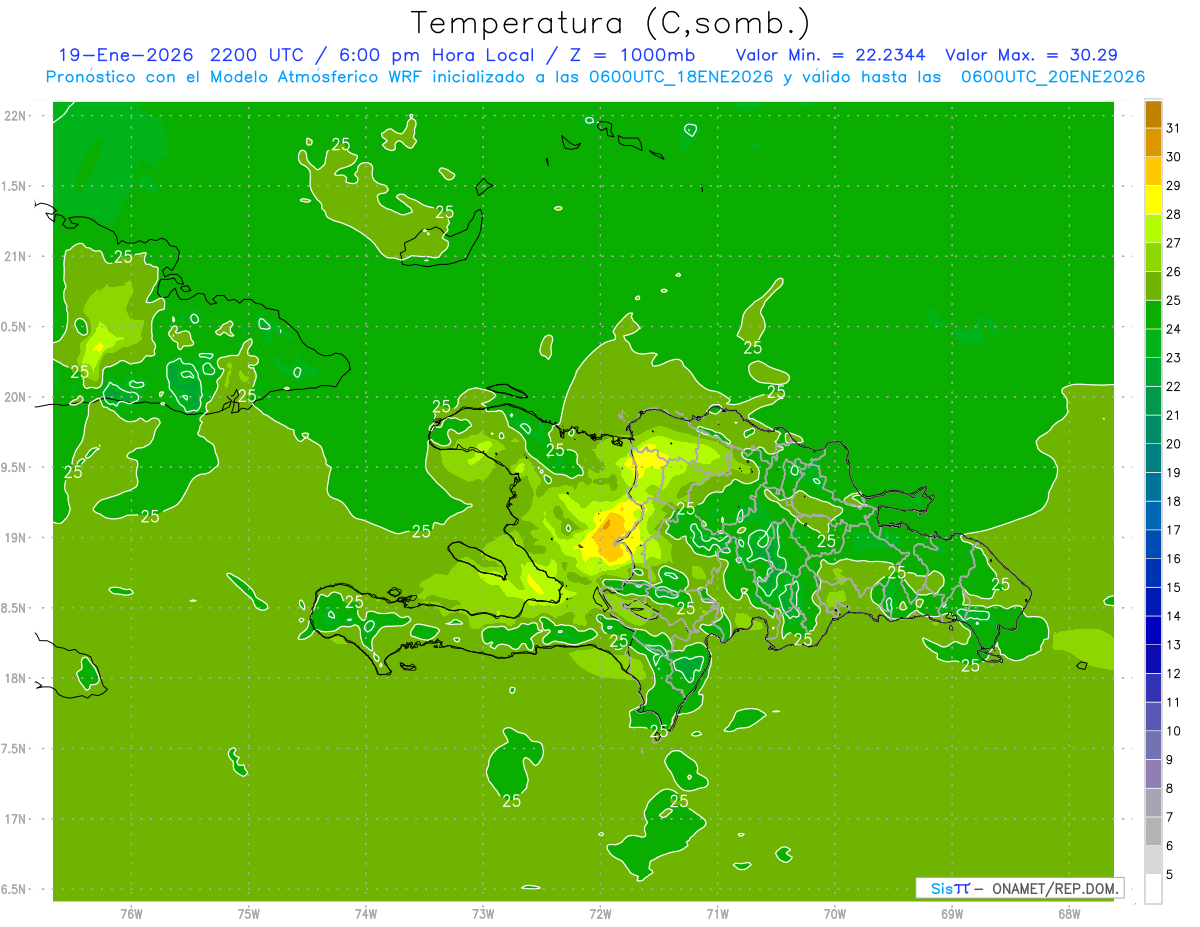Click the gray legend band between 6 and 7
Image resolution: width=1200 pixels, height=927 pixels.
(x=1153, y=832)
